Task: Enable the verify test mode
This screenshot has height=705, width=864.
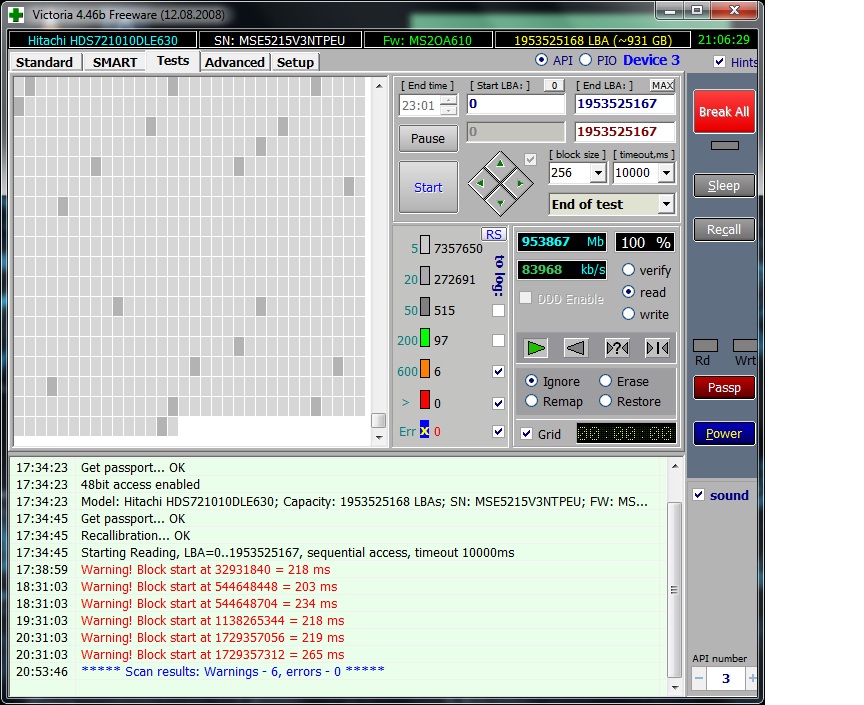Action: (x=629, y=270)
